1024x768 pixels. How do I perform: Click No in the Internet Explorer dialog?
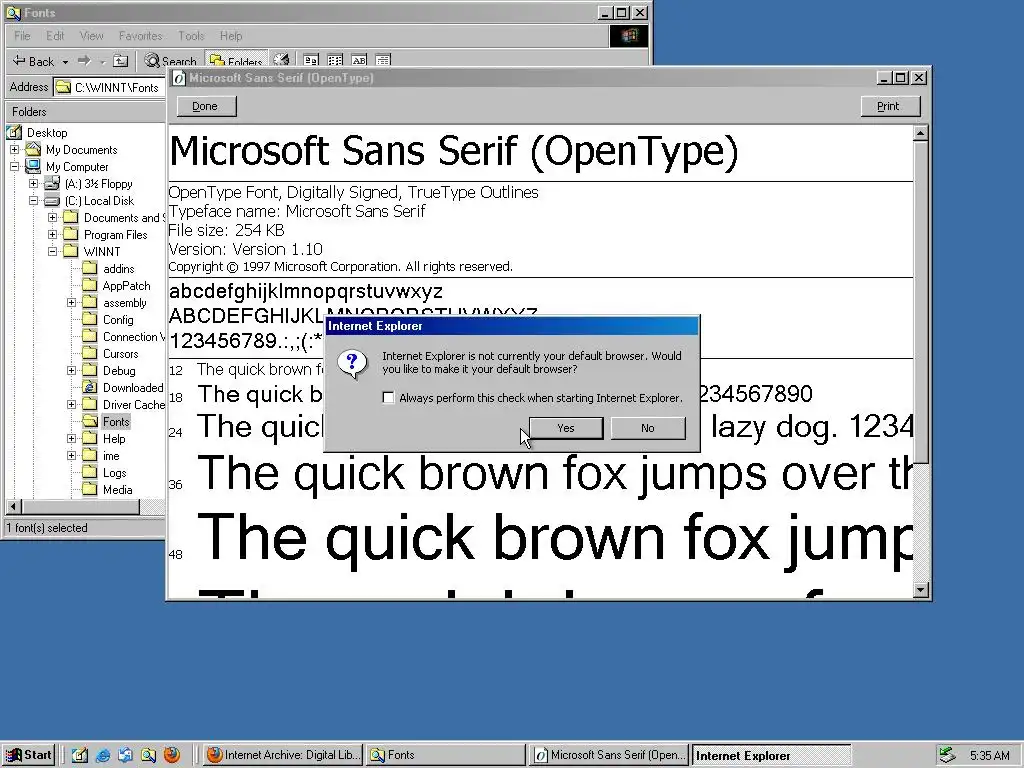647,428
